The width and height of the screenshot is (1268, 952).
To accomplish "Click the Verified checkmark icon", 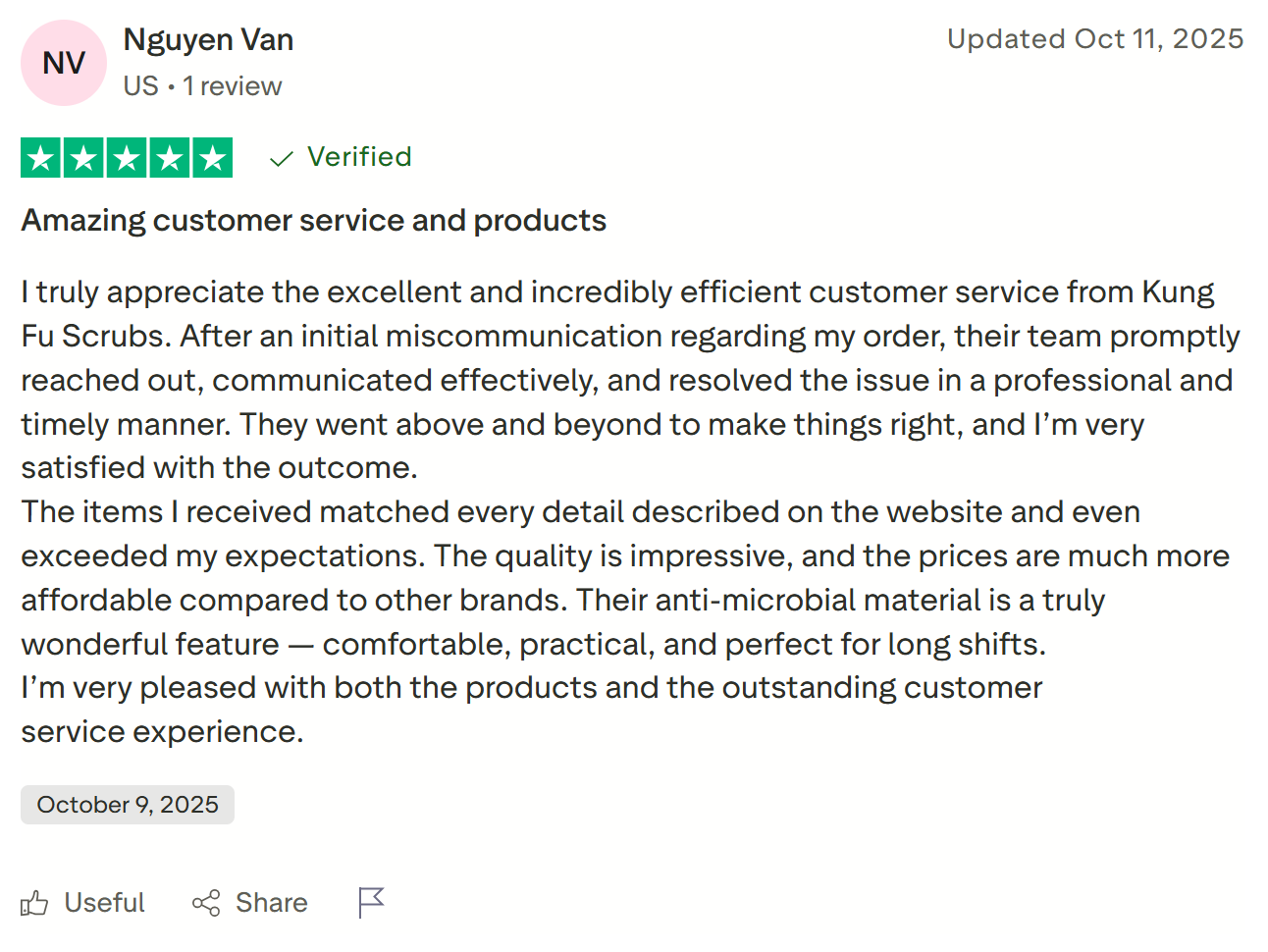I will point(282,158).
